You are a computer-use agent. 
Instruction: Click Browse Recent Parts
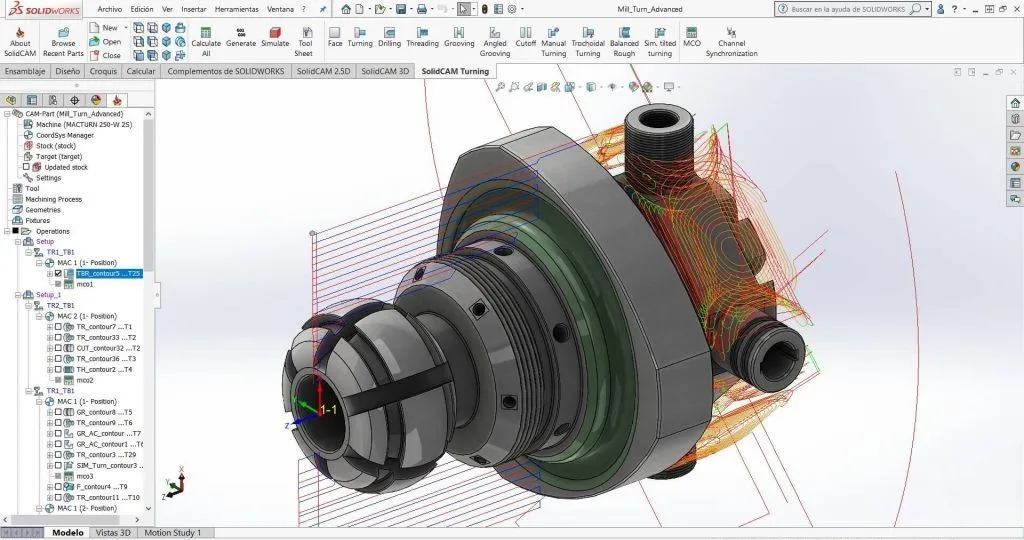[63, 42]
